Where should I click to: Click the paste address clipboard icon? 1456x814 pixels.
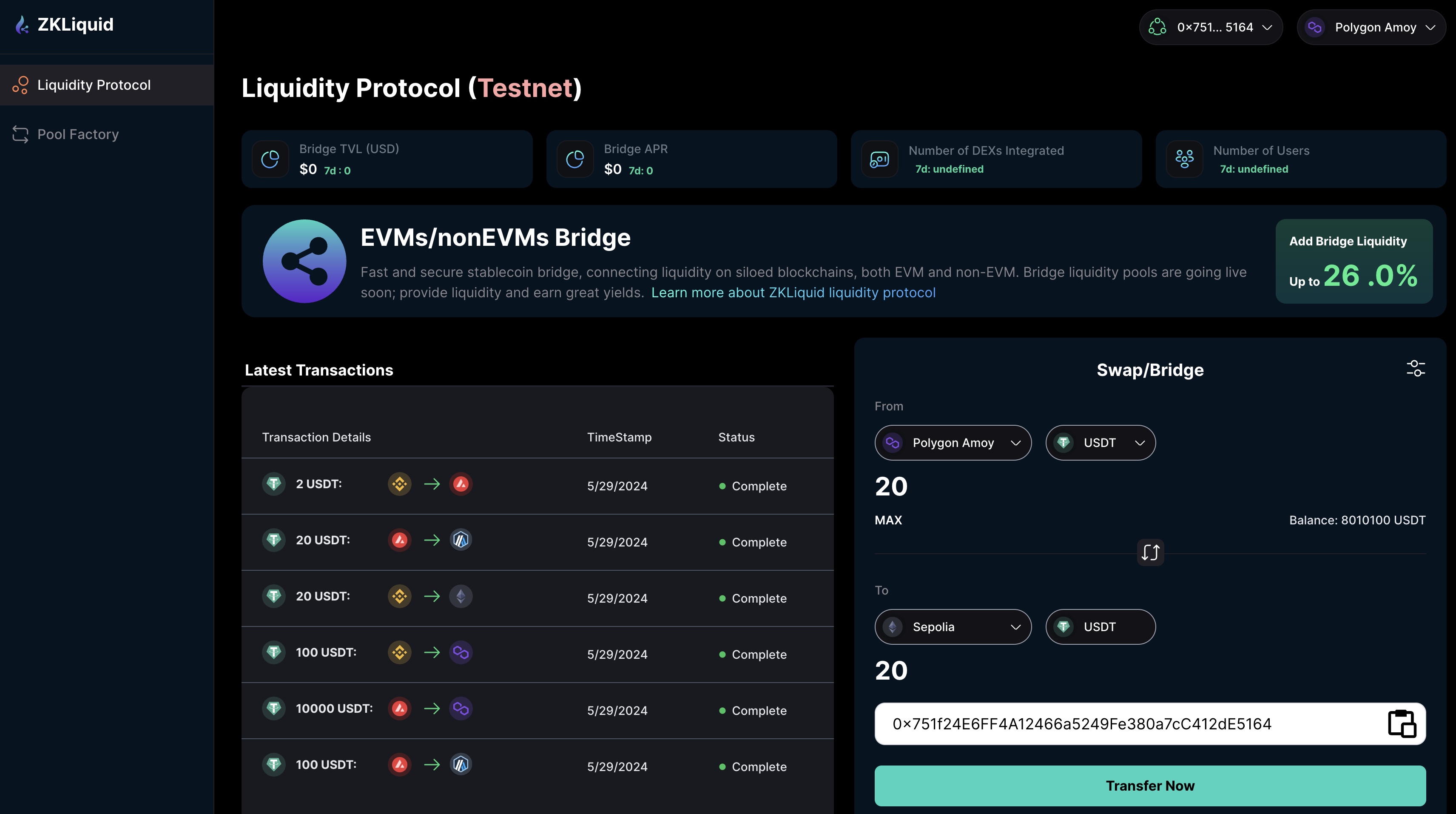(x=1402, y=723)
